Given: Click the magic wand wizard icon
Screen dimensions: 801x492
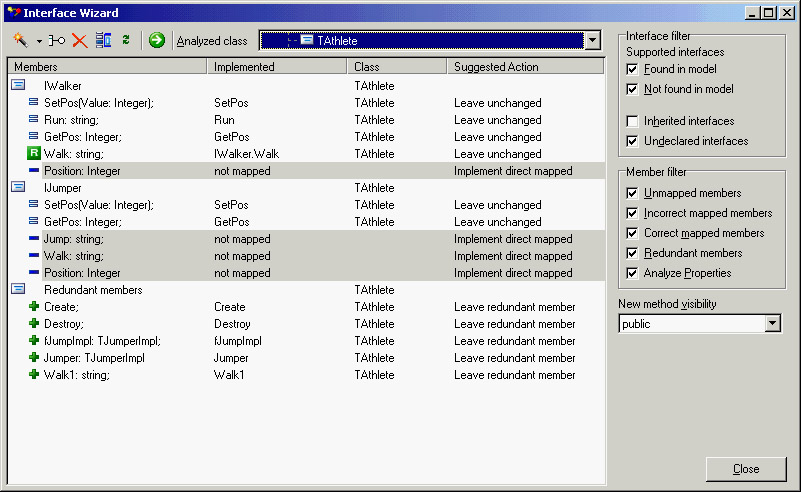Looking at the screenshot, I should click(x=20, y=40).
